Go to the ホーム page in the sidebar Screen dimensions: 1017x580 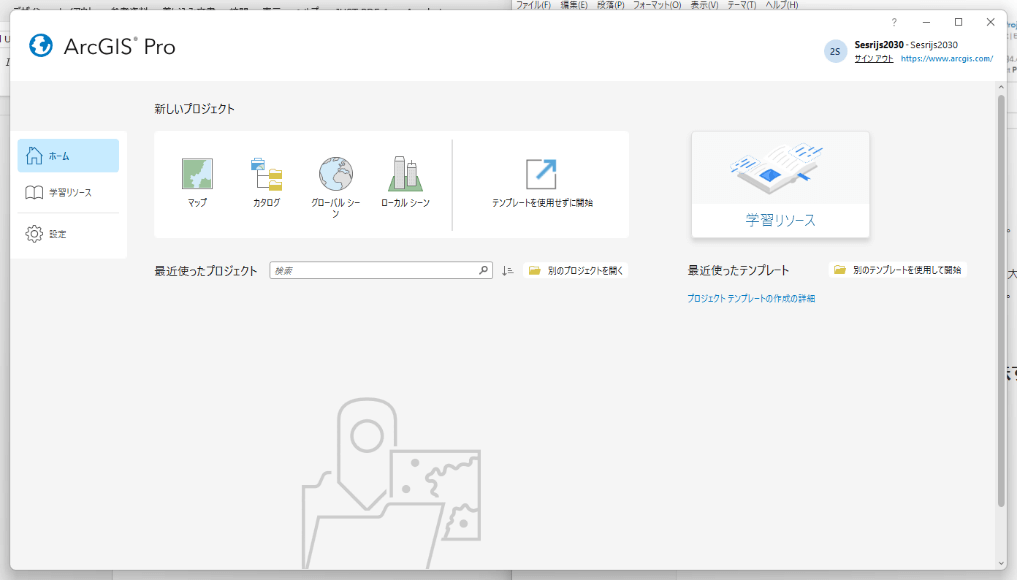pos(68,156)
